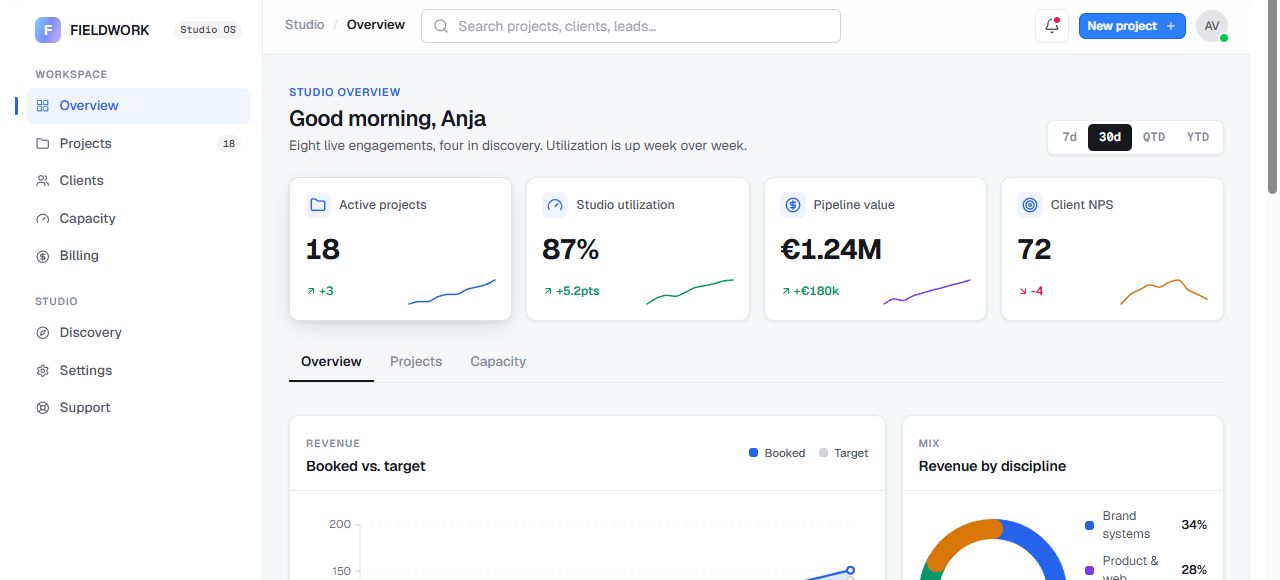
Task: Click the Pipeline value card
Action: (x=875, y=249)
